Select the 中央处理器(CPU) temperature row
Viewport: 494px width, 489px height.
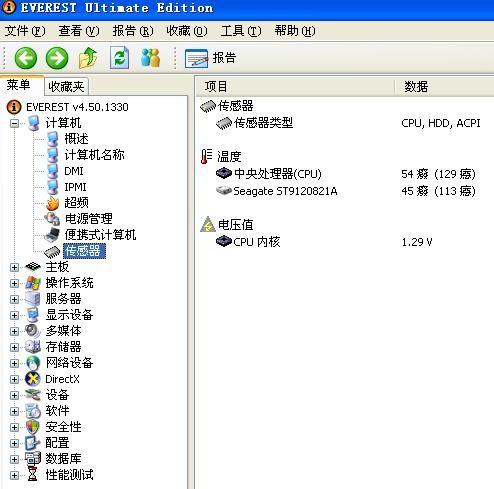347,174
